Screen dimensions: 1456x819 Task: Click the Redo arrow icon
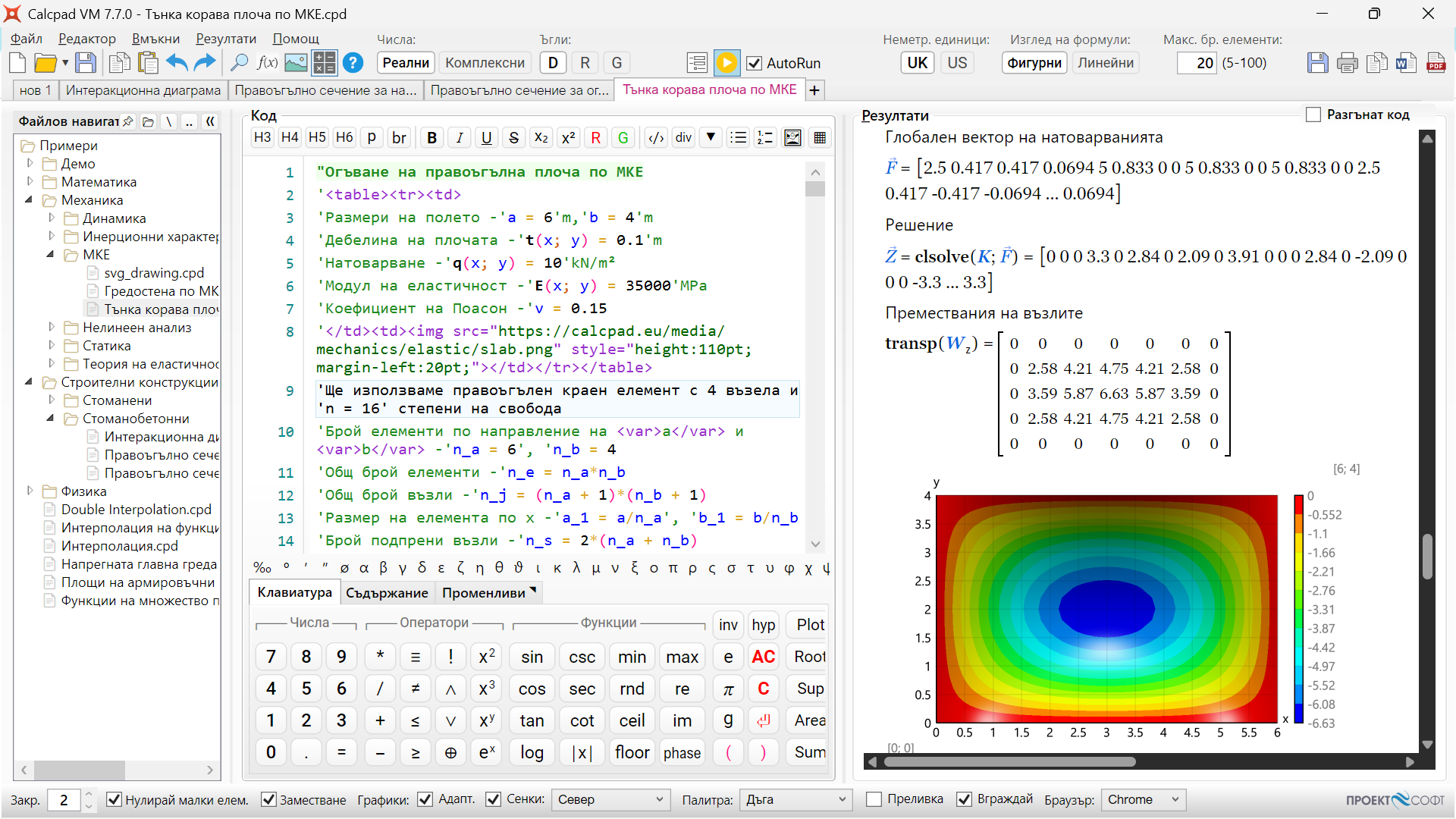[205, 63]
